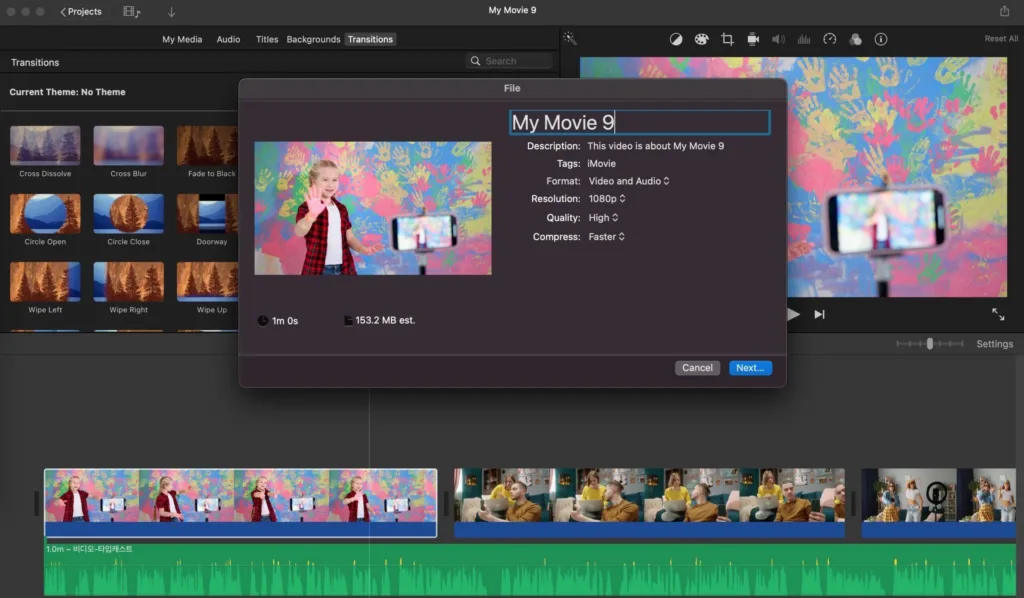This screenshot has width=1024, height=598.
Task: Open the Format dropdown Video and Audio
Action: point(629,181)
